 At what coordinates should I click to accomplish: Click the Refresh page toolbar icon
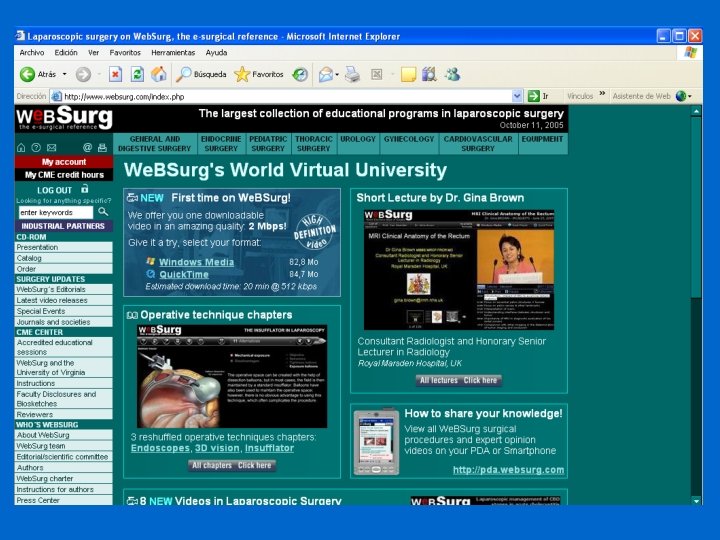point(137,74)
